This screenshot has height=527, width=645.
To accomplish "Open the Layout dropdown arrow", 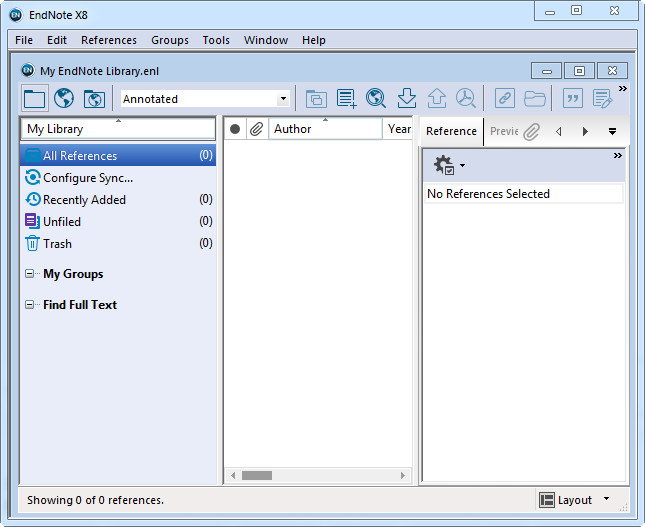I will point(606,499).
